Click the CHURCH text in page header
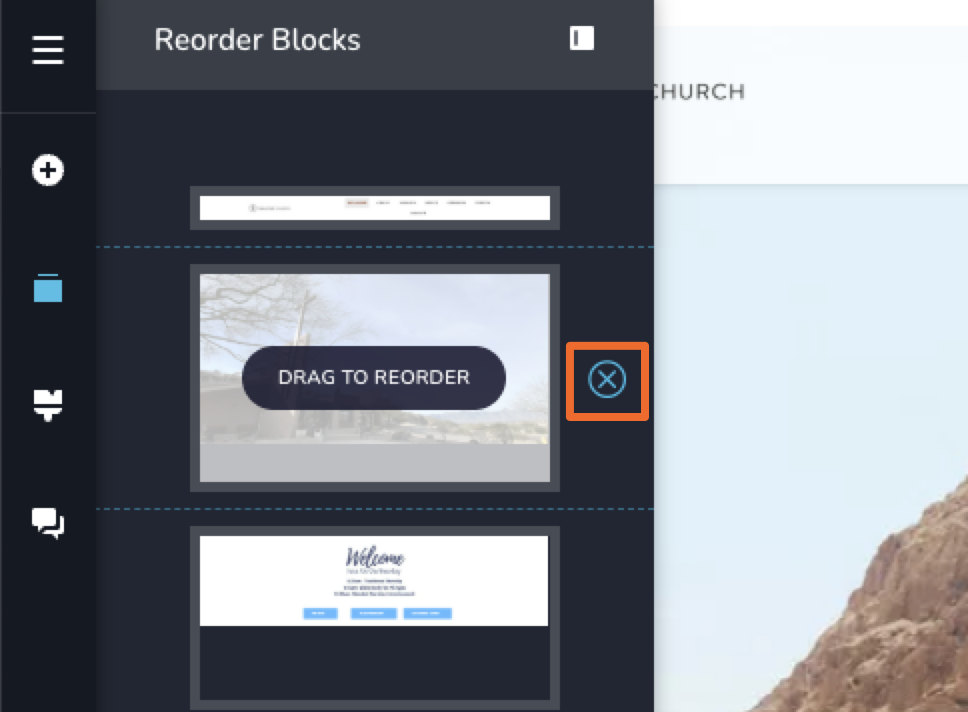Viewport: 968px width, 712px height. click(698, 92)
